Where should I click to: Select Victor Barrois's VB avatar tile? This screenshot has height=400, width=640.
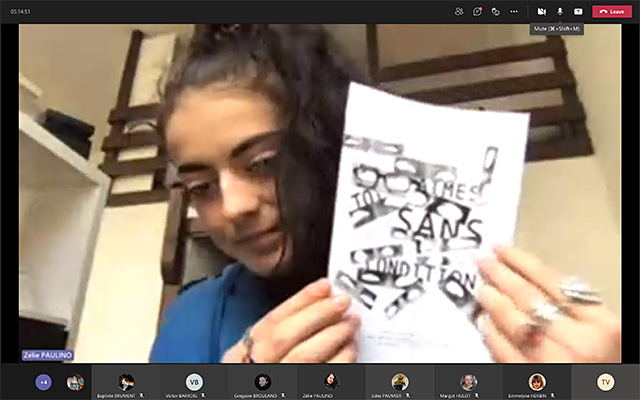194,382
